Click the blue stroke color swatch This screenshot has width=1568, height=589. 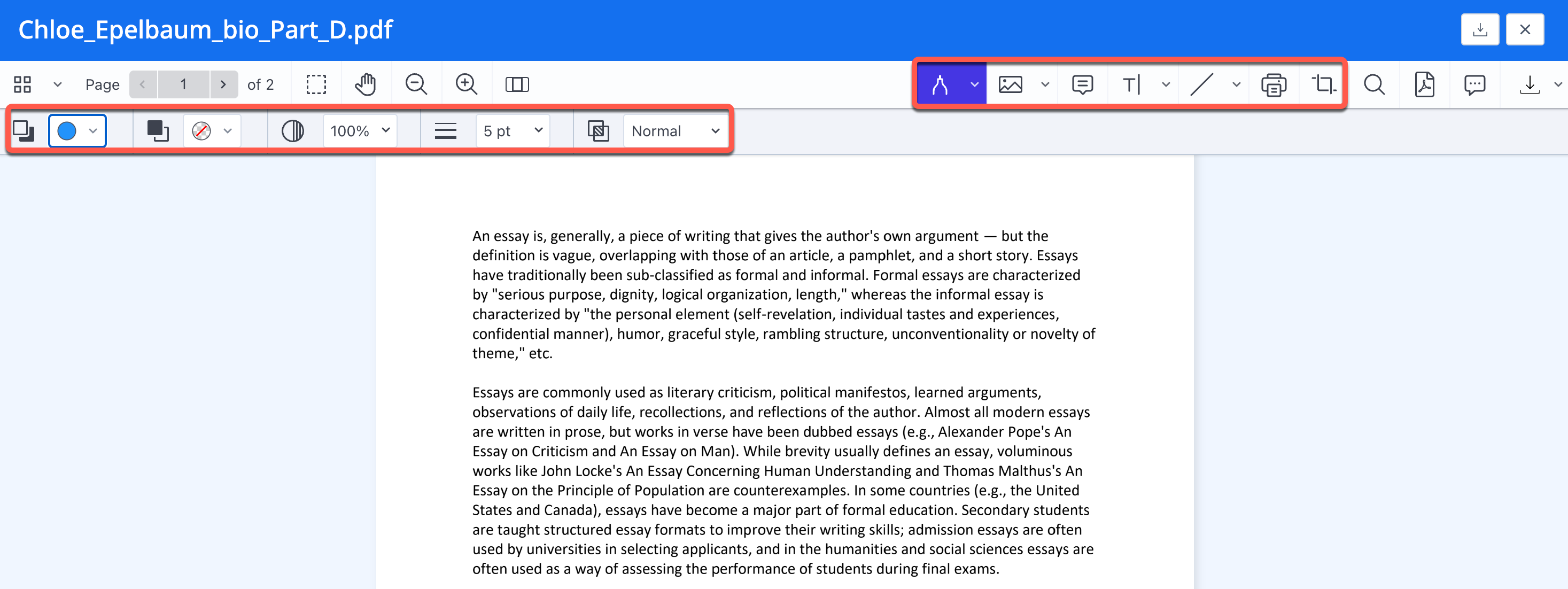(67, 131)
